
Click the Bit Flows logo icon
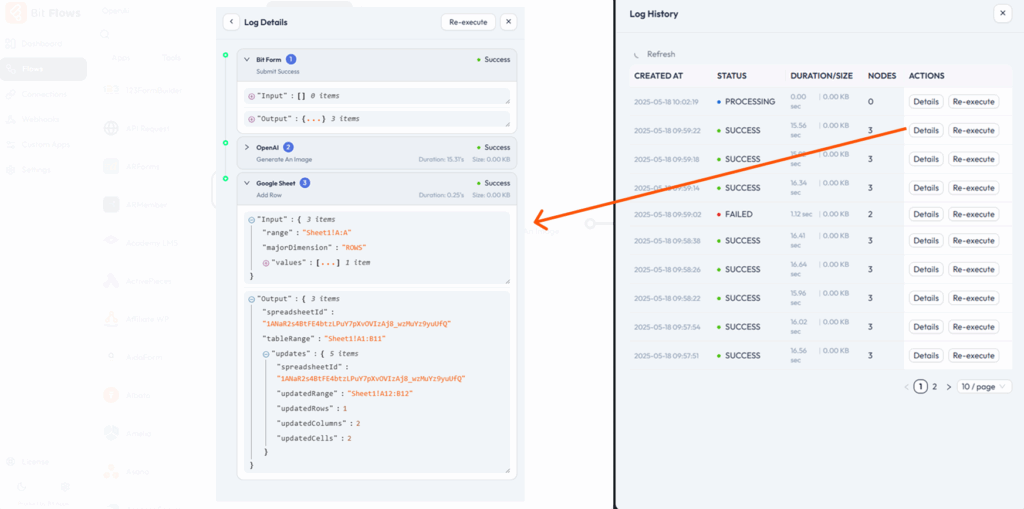click(x=16, y=12)
